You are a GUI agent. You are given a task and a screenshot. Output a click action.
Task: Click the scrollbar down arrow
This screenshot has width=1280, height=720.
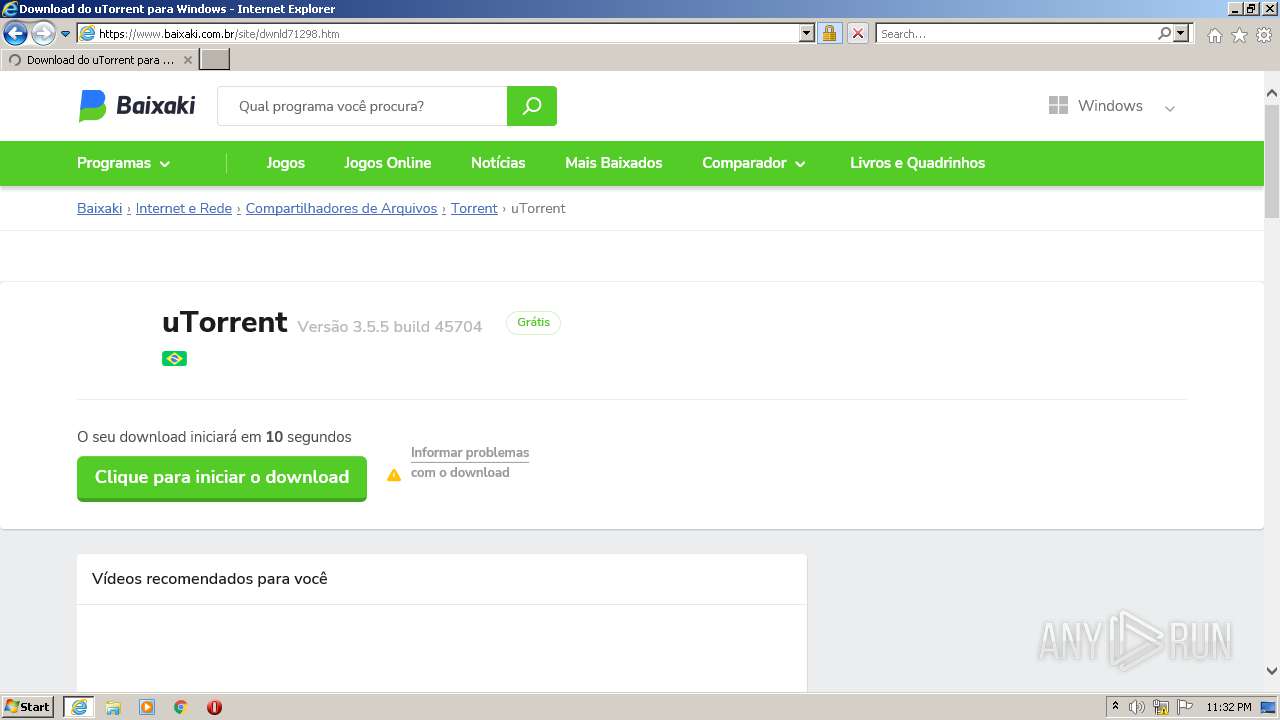[x=1272, y=671]
